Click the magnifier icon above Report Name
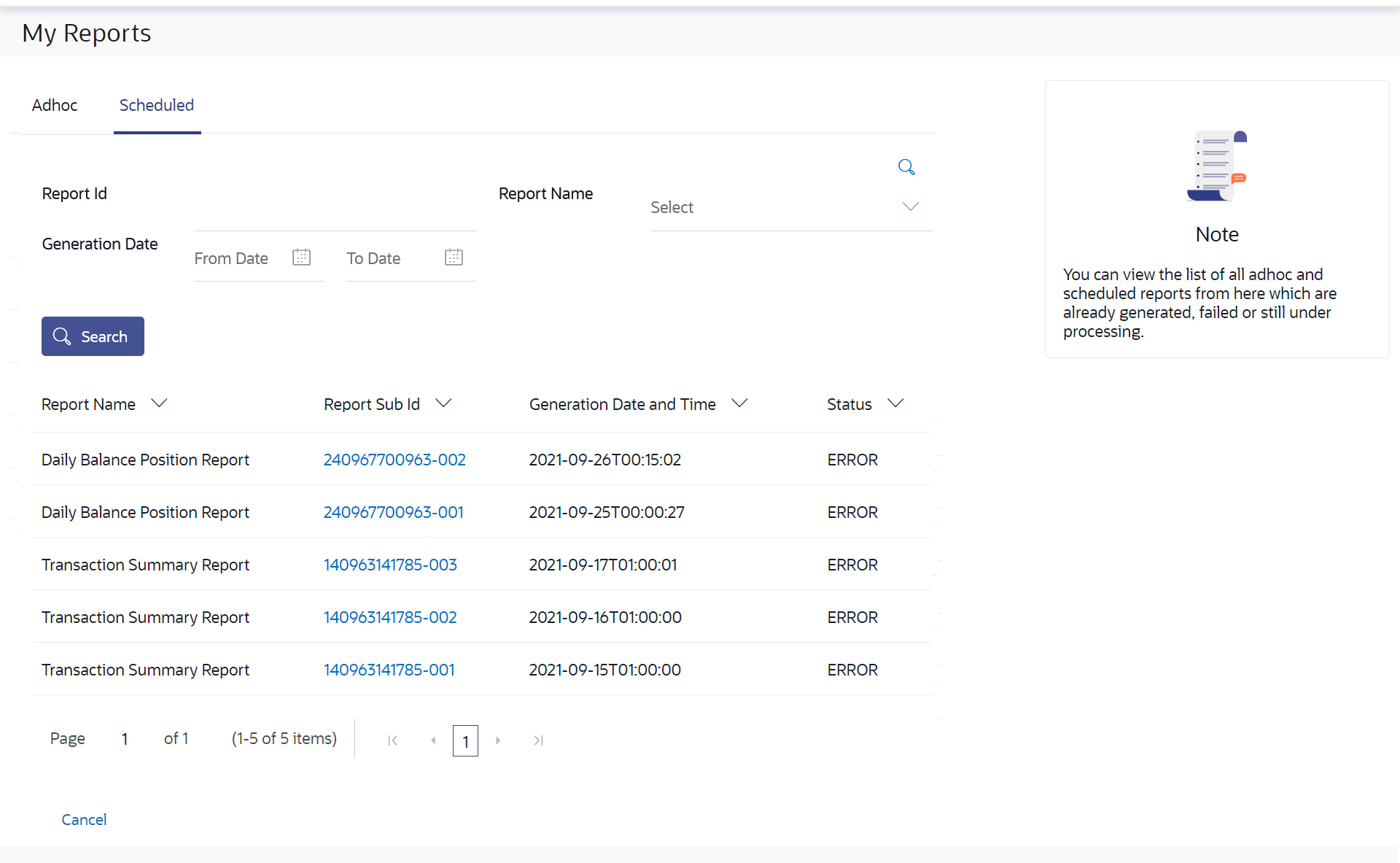This screenshot has width=1400, height=863. pos(906,167)
